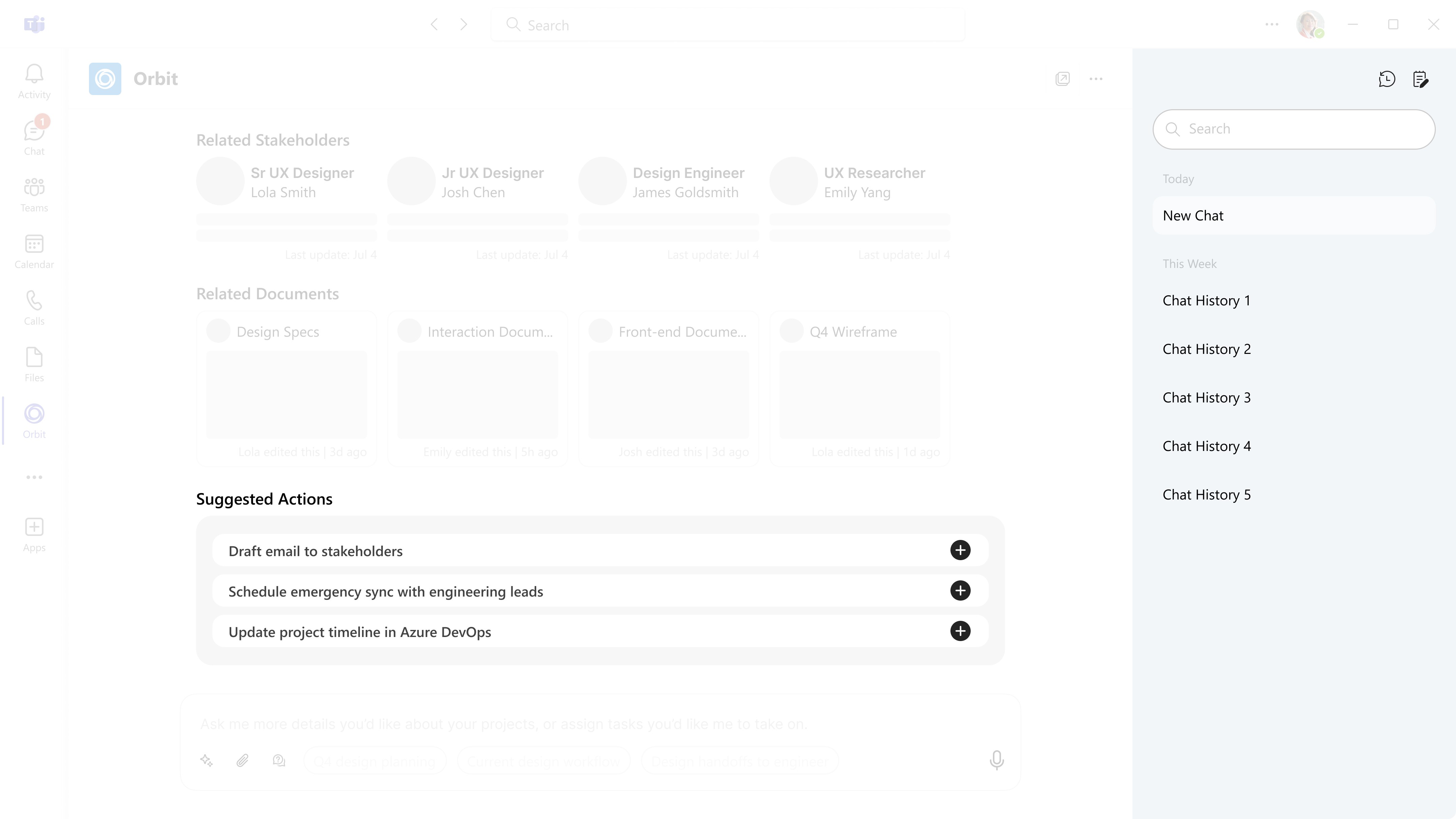The height and width of the screenshot is (819, 1456).
Task: Click the new chat compose icon
Action: (1420, 79)
